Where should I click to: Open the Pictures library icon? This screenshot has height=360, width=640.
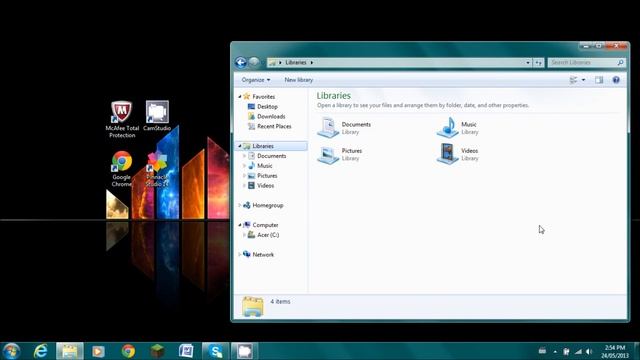click(328, 154)
